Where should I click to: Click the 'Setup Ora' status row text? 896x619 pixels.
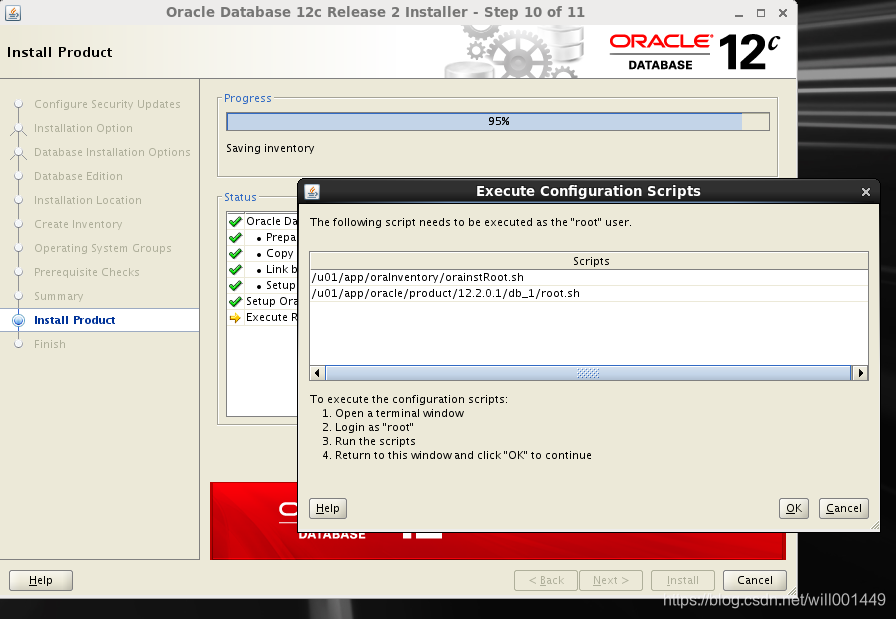click(271, 301)
